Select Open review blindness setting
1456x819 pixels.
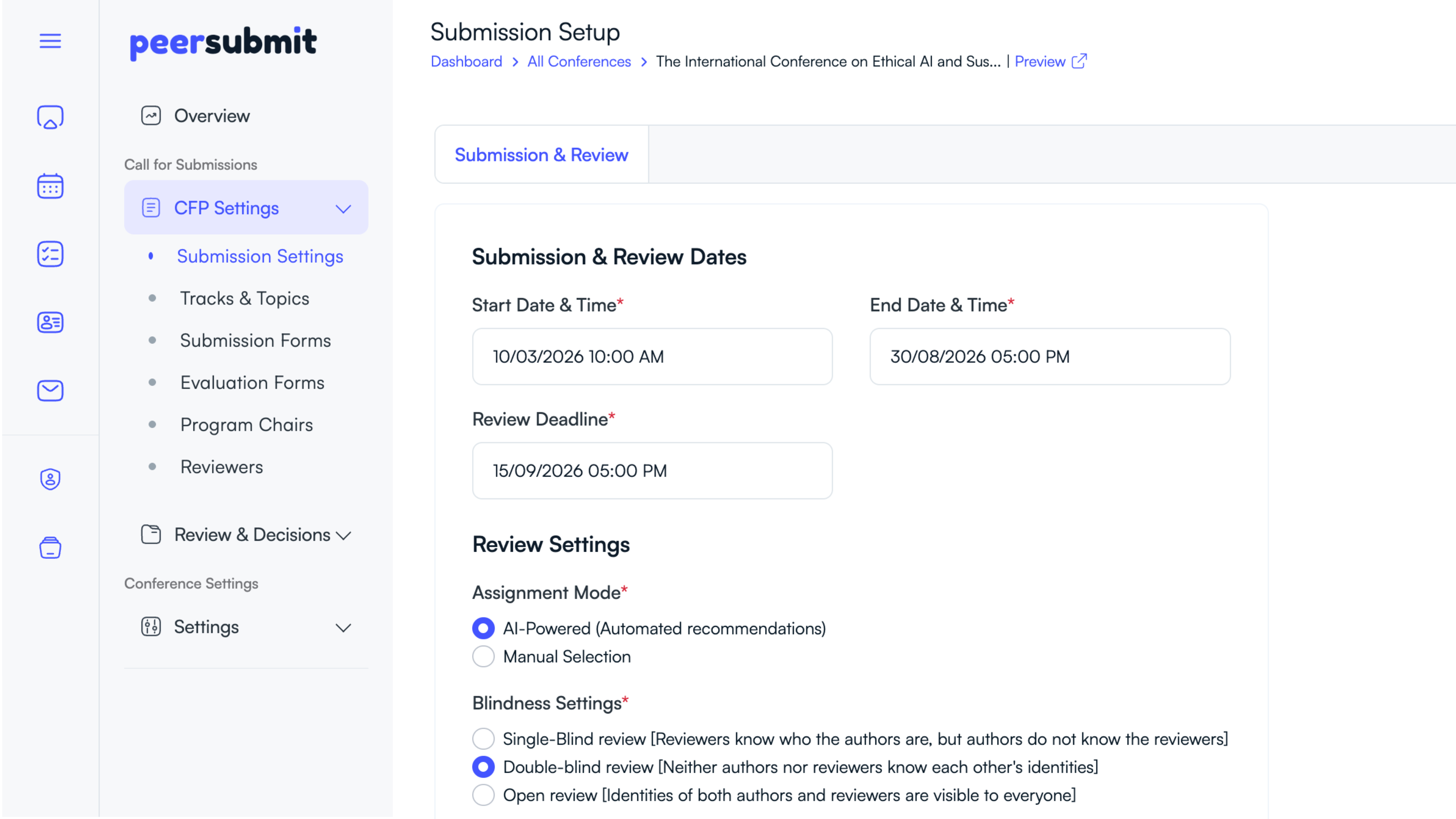[483, 795]
